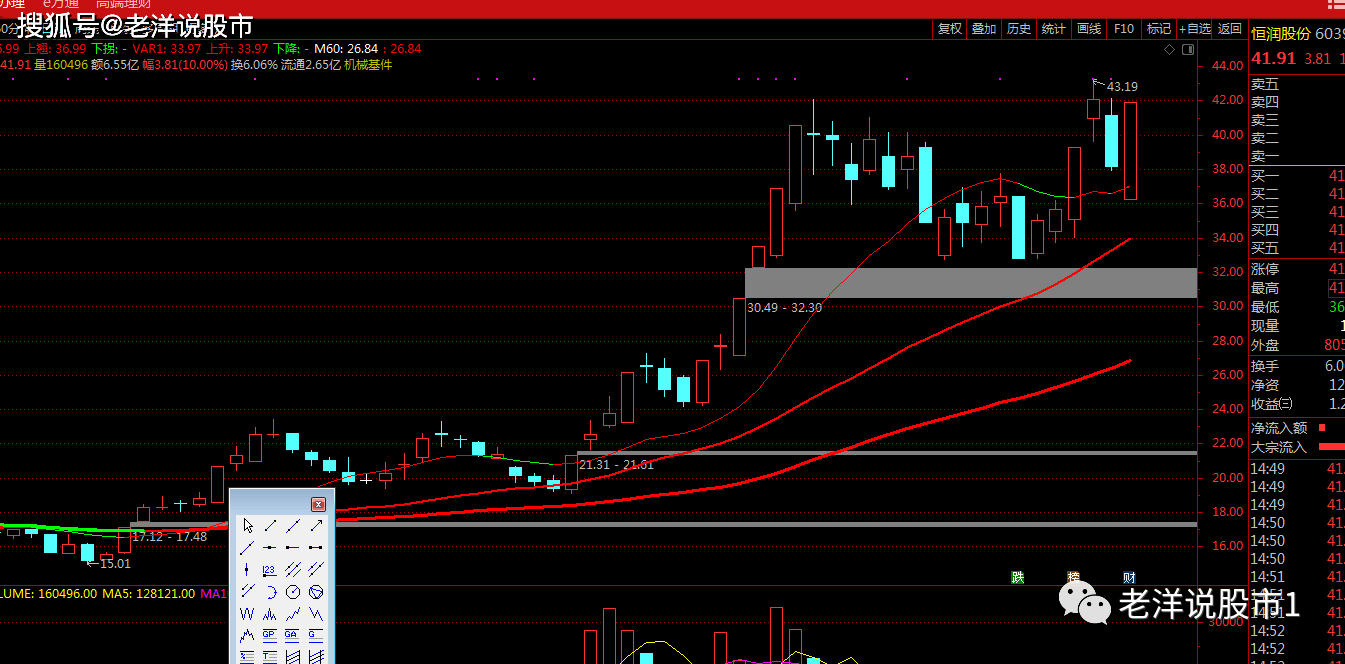The width and height of the screenshot is (1345, 664).
Task: Click the 财 marker below the chart
Action: pos(1129,577)
